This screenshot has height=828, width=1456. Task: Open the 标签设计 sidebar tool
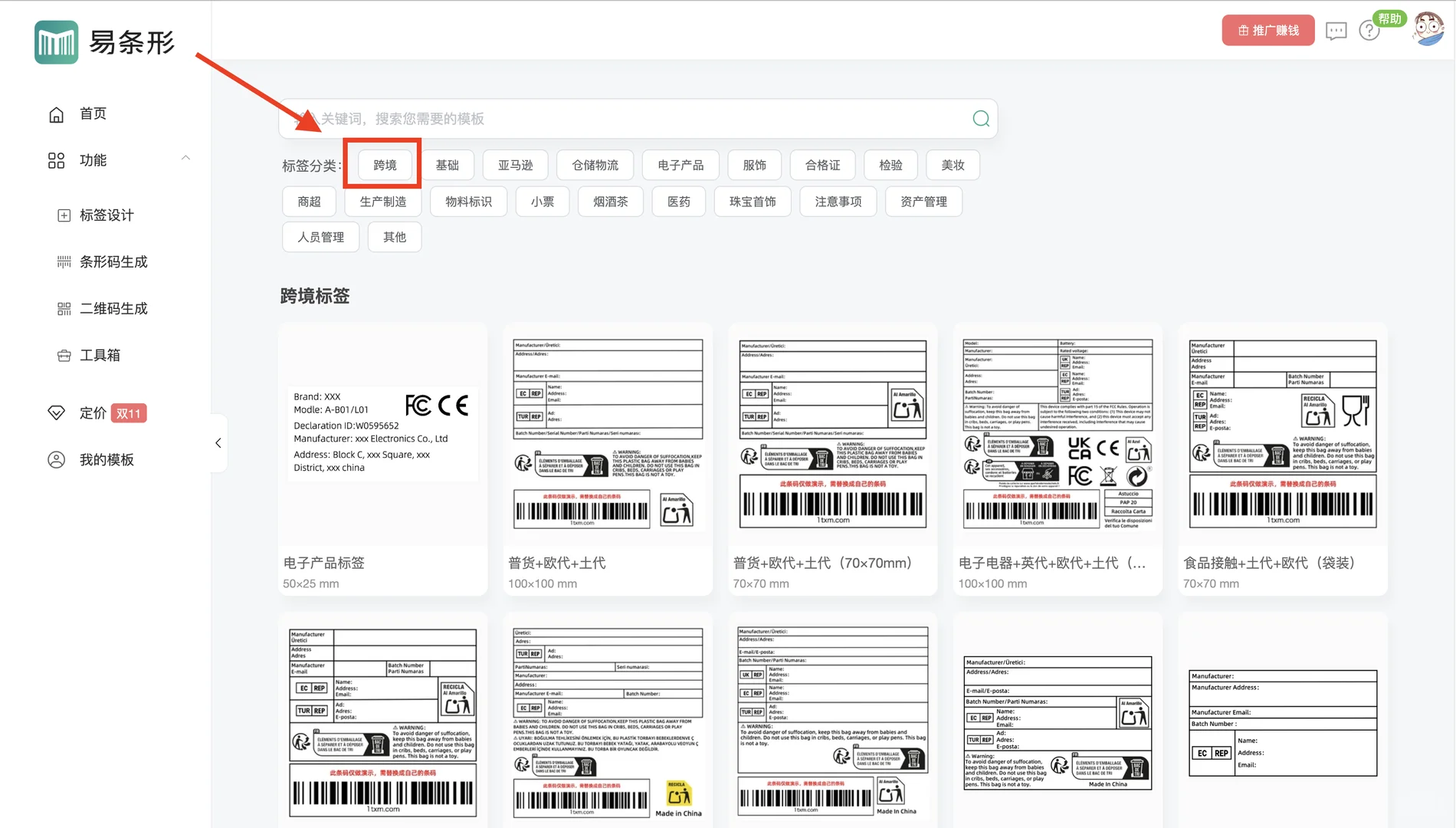(107, 215)
